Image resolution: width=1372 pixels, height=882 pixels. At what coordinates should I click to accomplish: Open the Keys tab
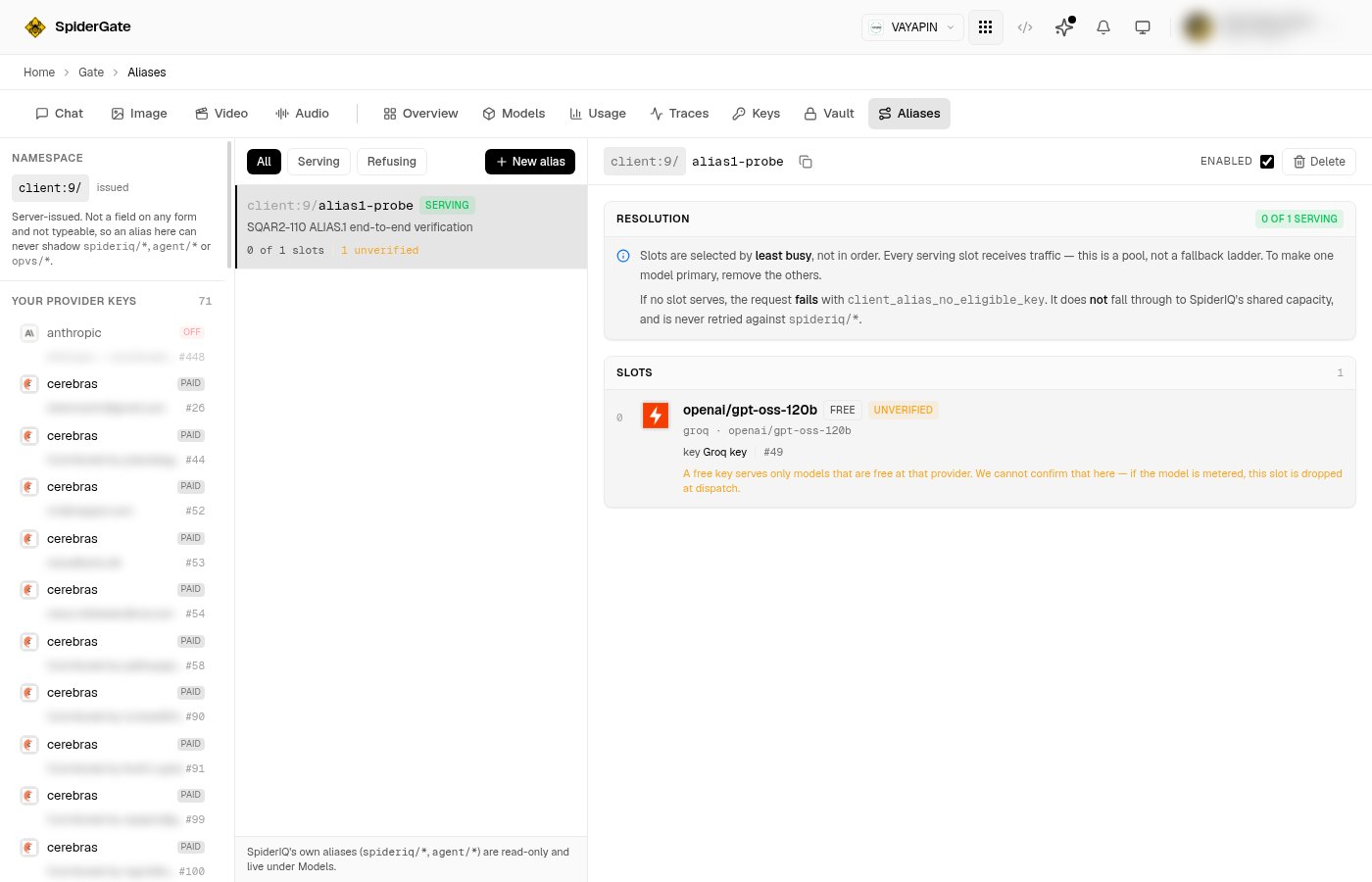[757, 114]
